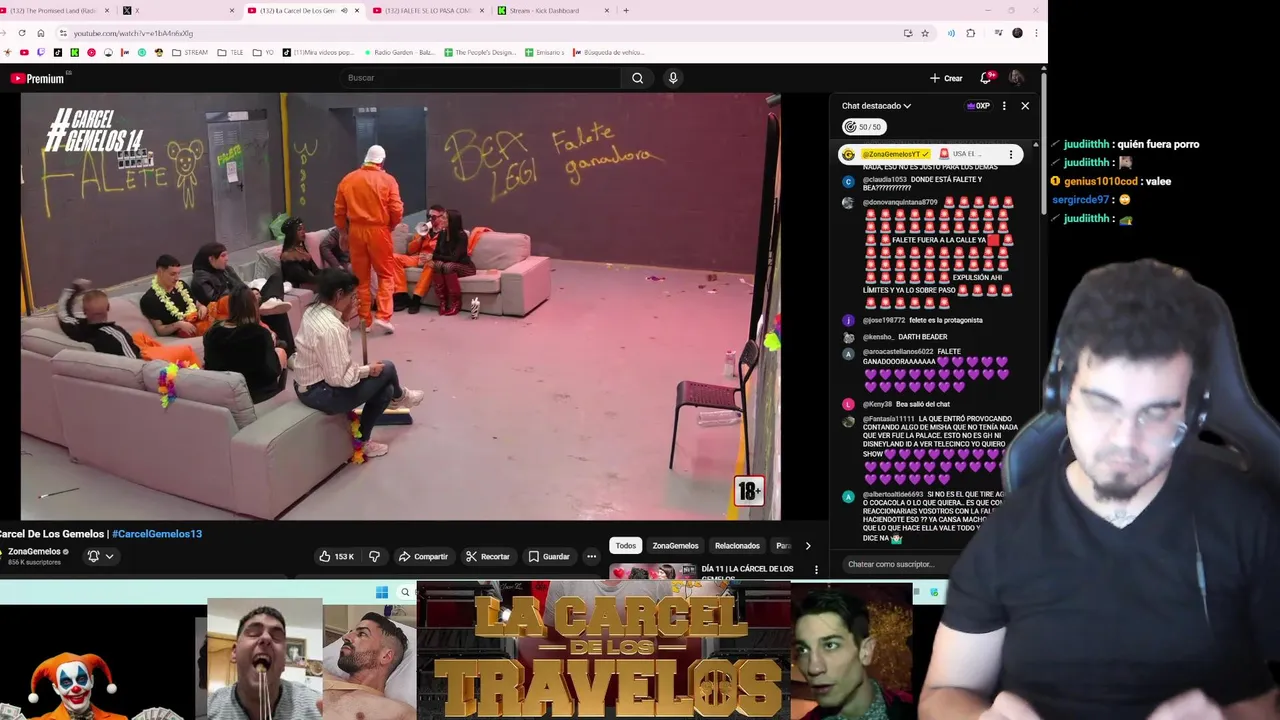The width and height of the screenshot is (1280, 720).
Task: Open The People's Design bookmark
Action: coord(479,52)
